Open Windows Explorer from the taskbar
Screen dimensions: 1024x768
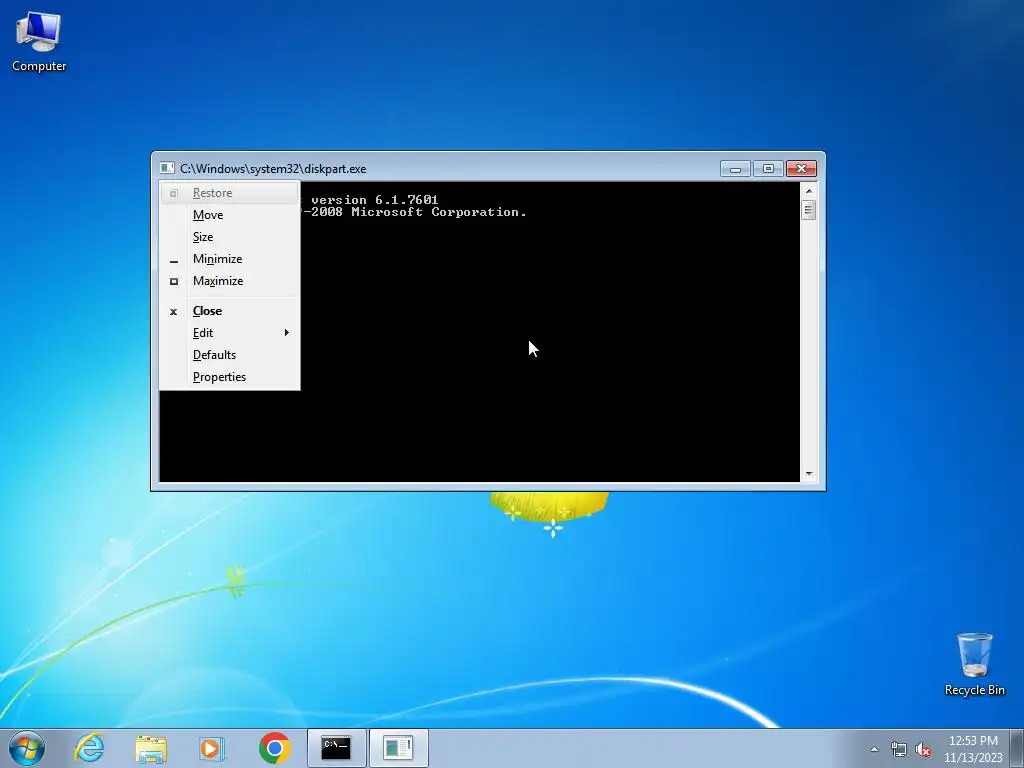point(151,748)
